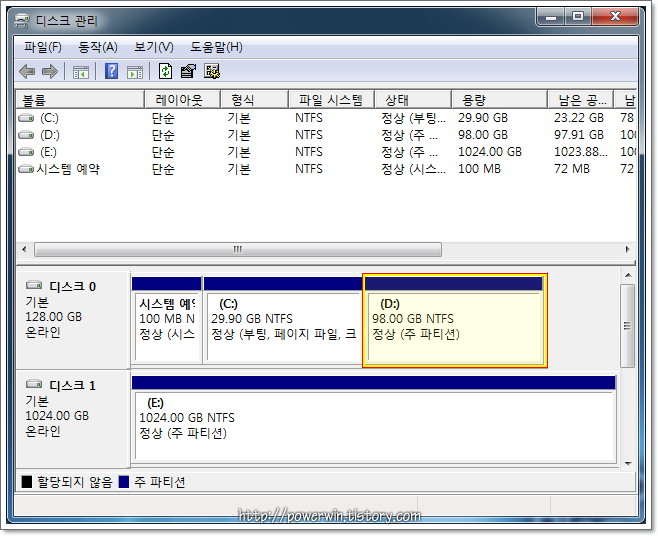The image size is (658, 536).
Task: Click the 29.90 GB capacity cell
Action: coord(483,118)
